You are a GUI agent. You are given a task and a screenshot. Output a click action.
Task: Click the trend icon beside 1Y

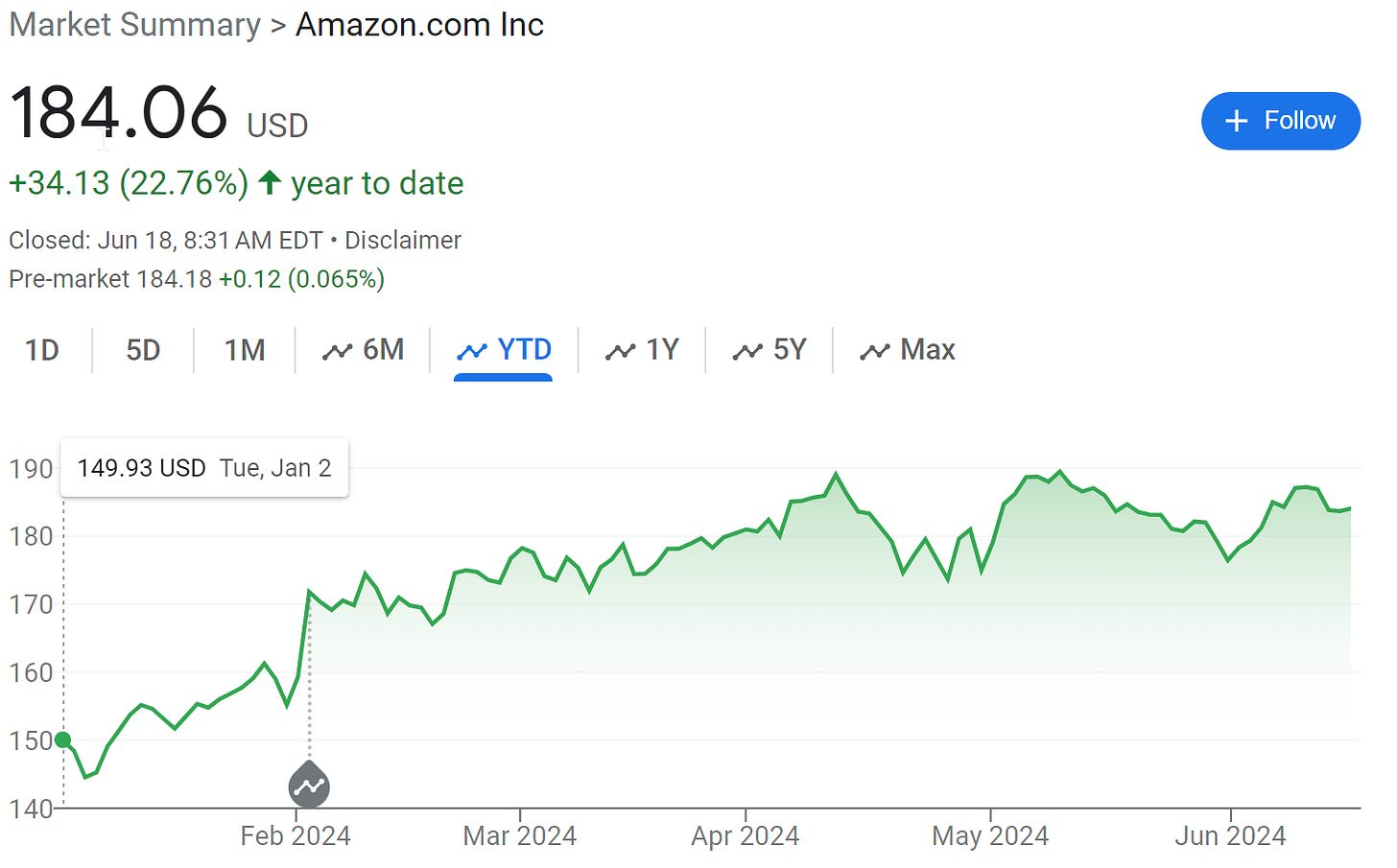click(620, 351)
